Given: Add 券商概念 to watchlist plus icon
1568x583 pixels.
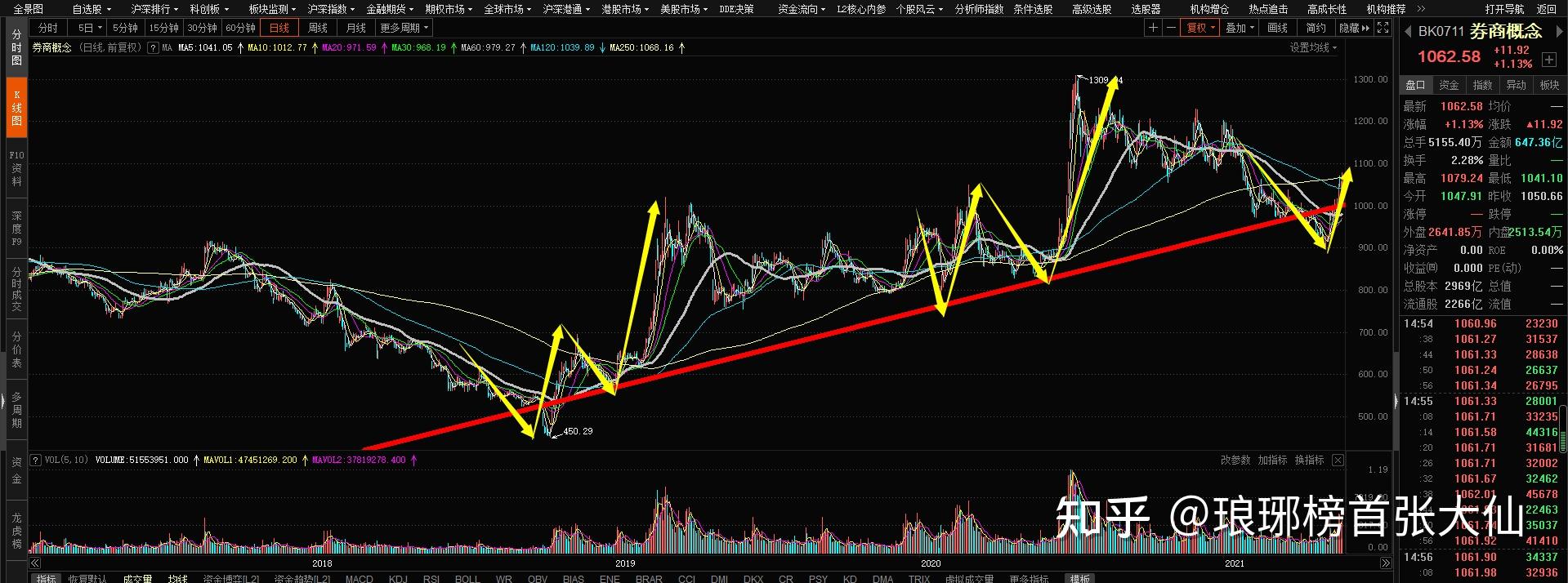Looking at the screenshot, I should pyautogui.click(x=1548, y=60).
